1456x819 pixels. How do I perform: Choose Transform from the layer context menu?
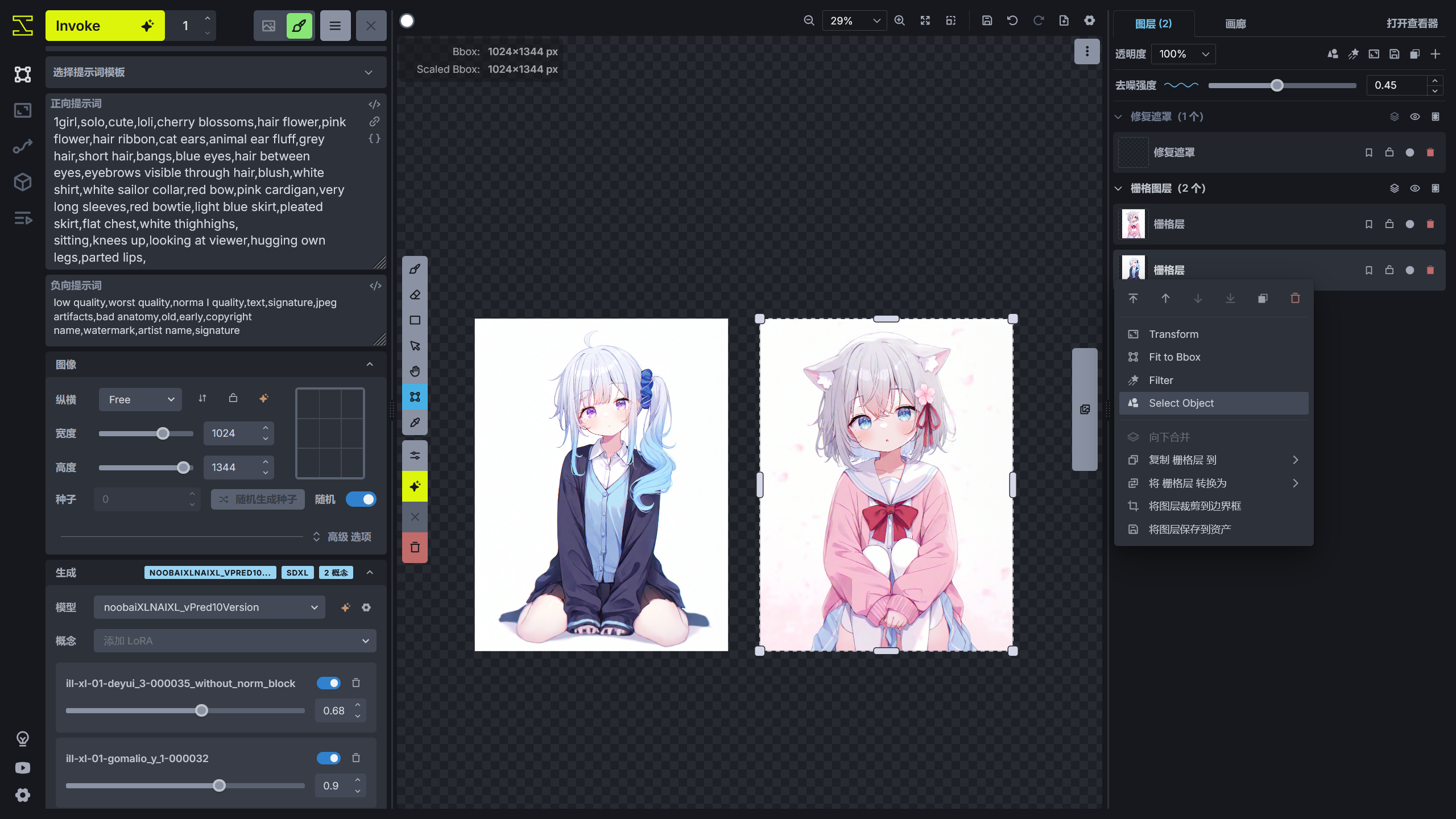[1173, 334]
